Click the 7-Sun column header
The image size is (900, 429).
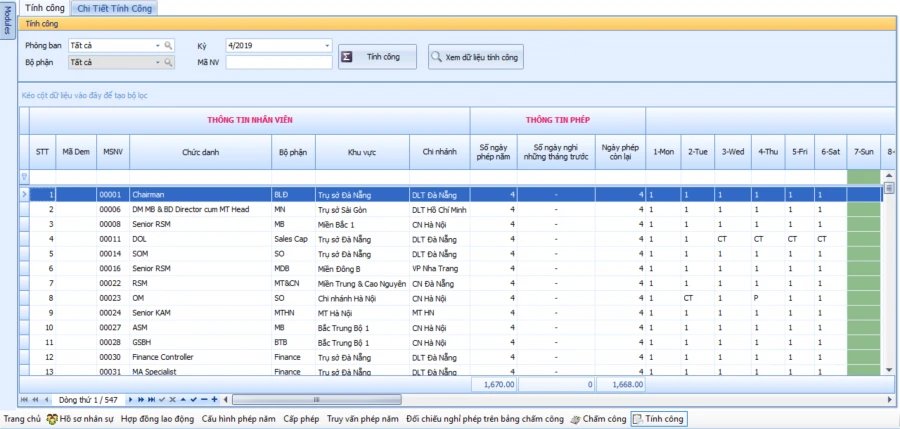[863, 152]
